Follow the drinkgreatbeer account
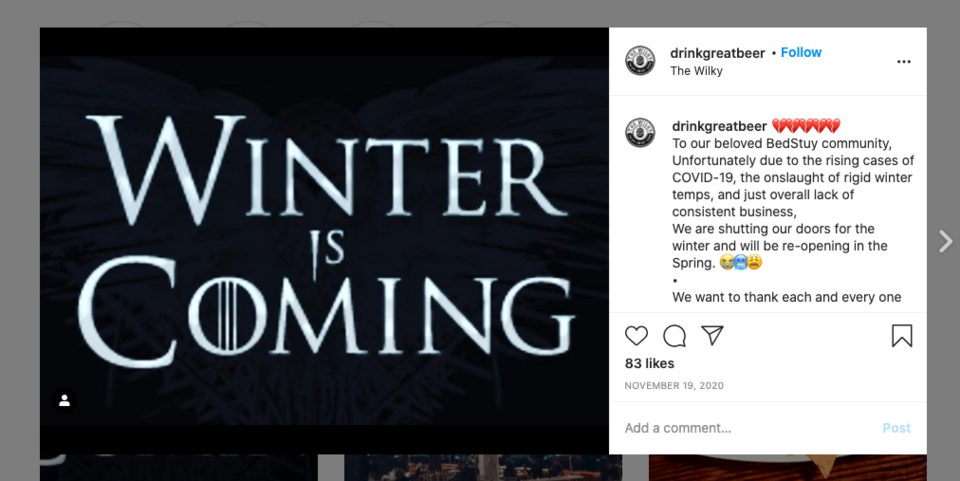960x481 pixels. [801, 53]
